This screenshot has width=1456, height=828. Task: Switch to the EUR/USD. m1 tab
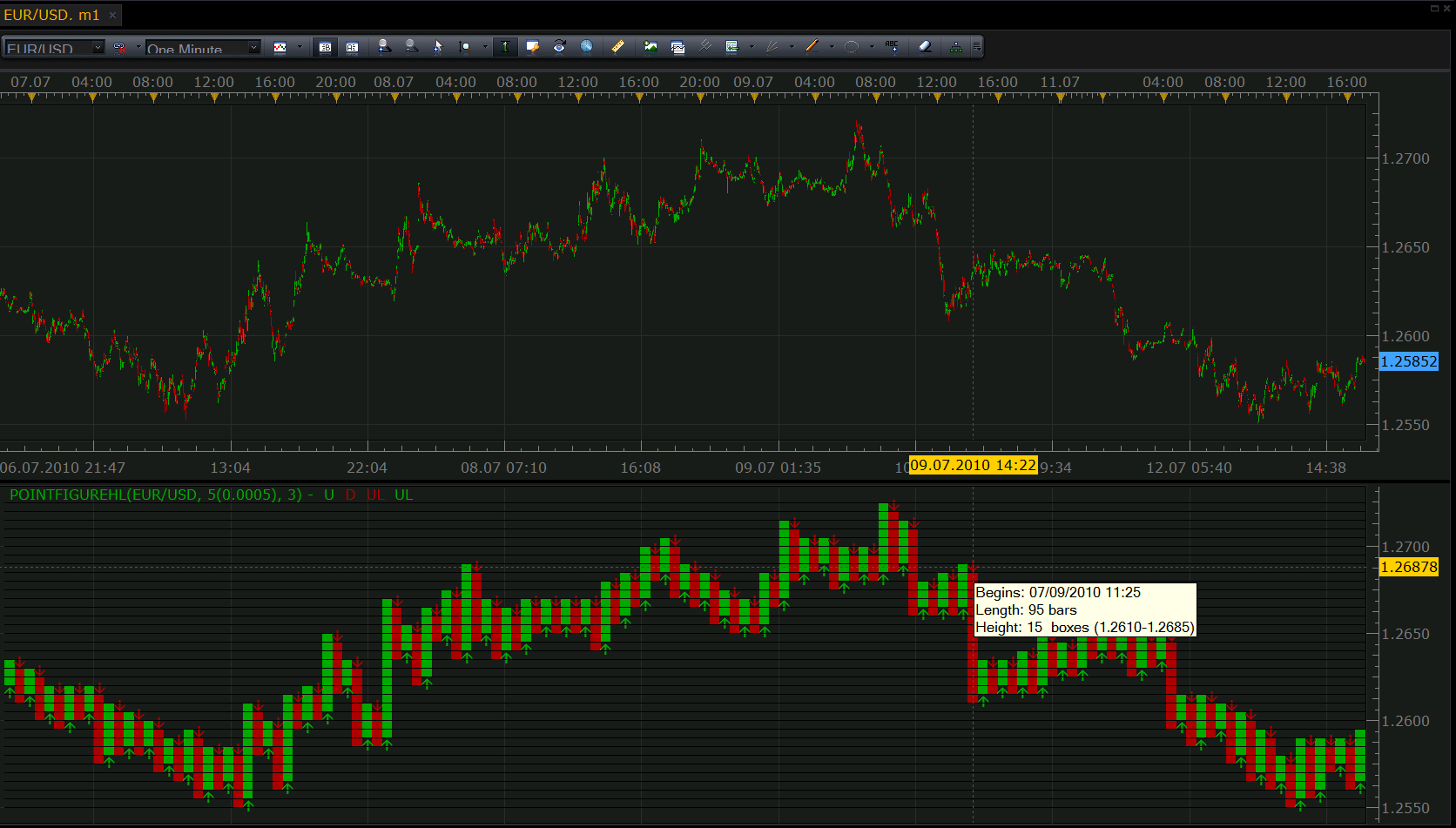(x=51, y=16)
